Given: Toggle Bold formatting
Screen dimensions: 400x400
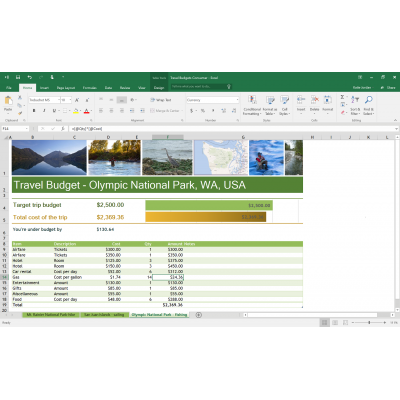Looking at the screenshot, I should (34, 110).
